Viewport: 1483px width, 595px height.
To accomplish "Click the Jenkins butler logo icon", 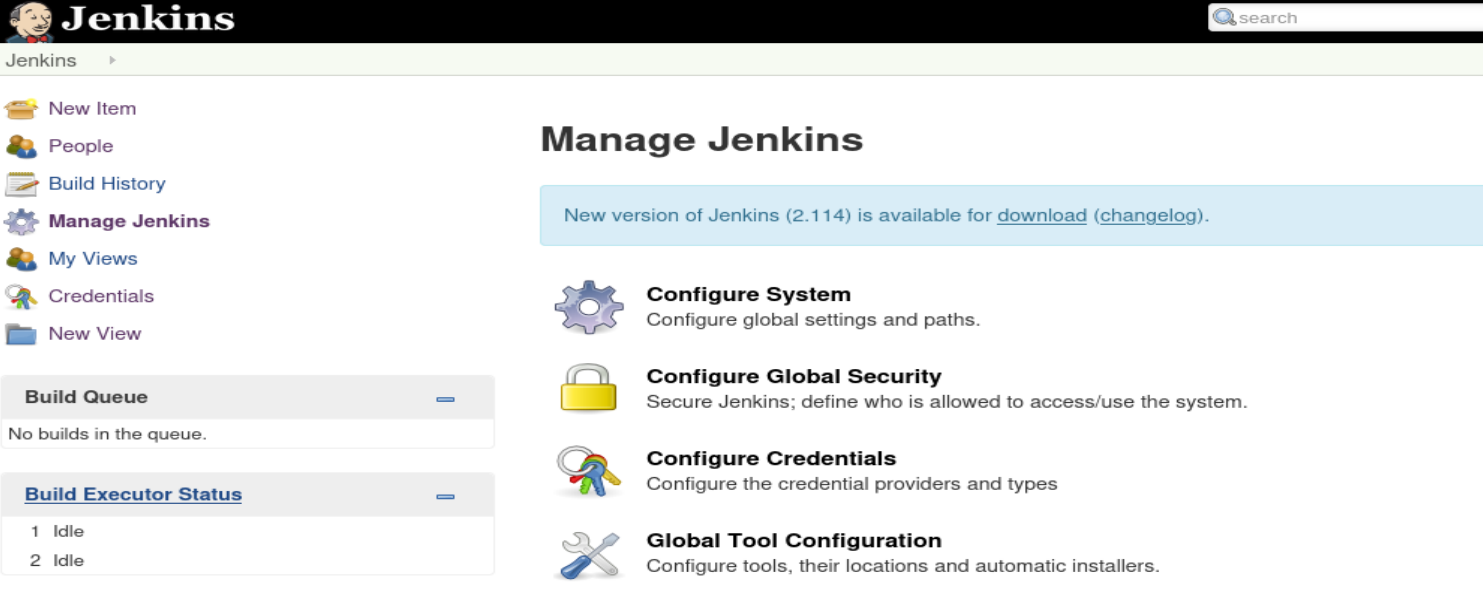I will click(x=29, y=21).
